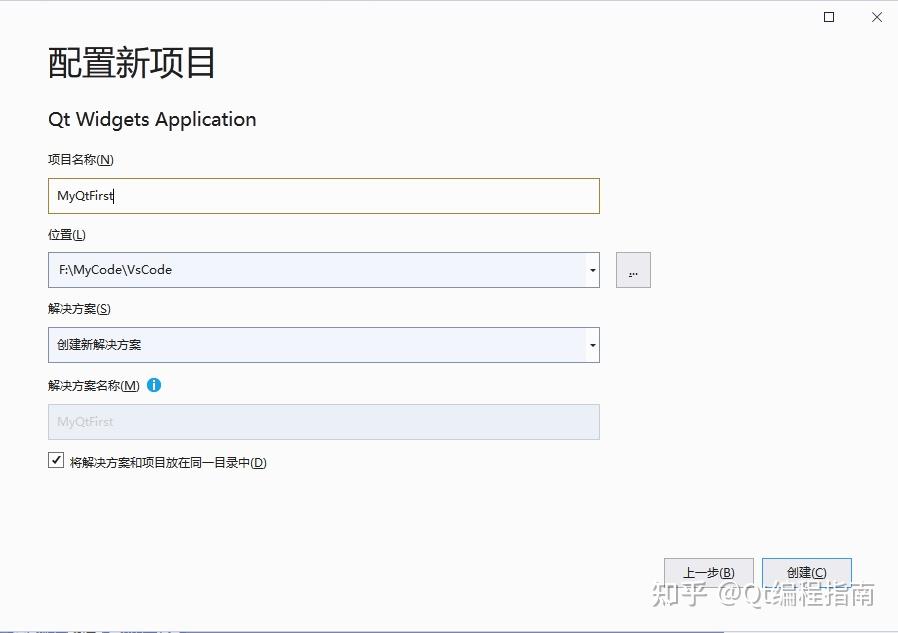Click the minimize icon in title bar
898x633 pixels.
828,17
